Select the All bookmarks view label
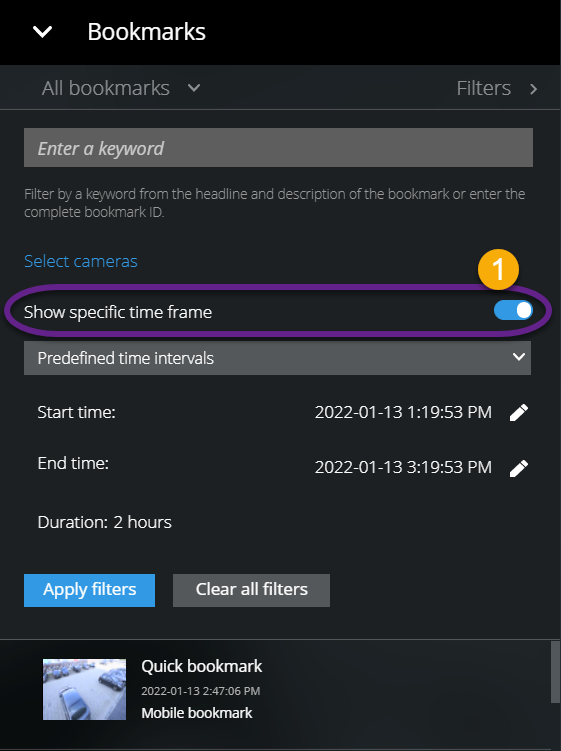Image resolution: width=561 pixels, height=751 pixels. pyautogui.click(x=106, y=88)
